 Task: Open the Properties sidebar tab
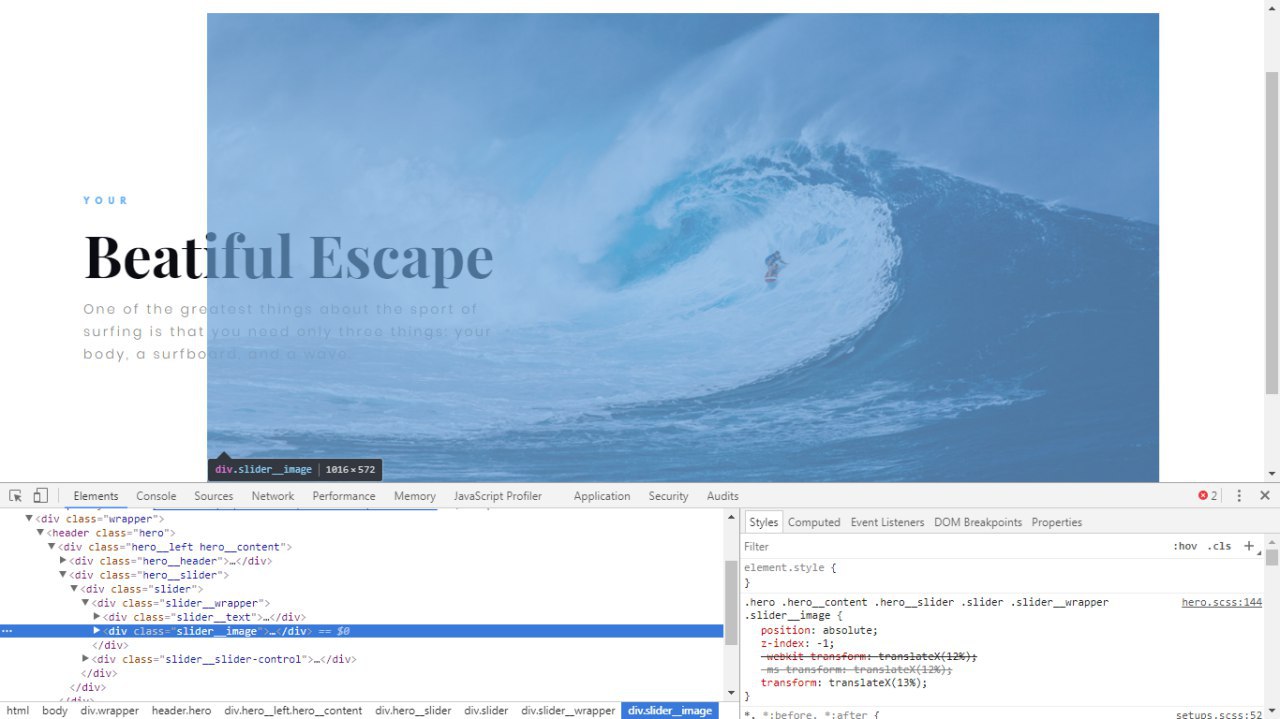pos(1057,522)
